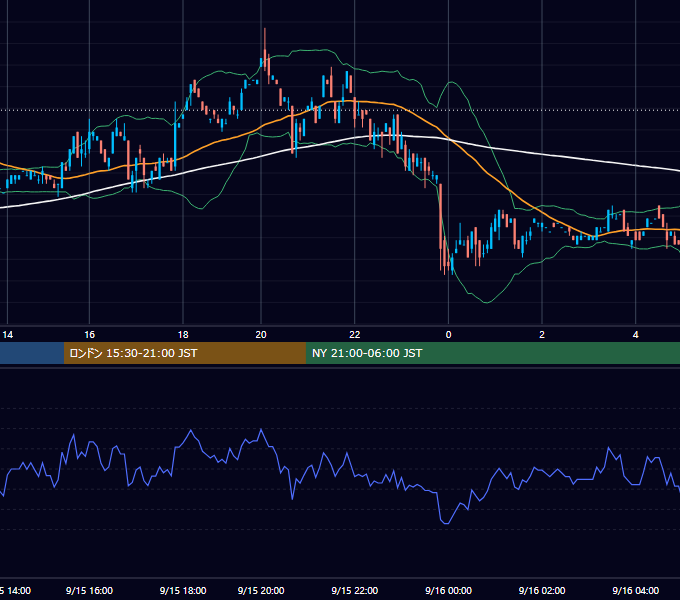This screenshot has height=600, width=680.
Task: Click the 9/16 00:00 time label
Action: (x=448, y=590)
